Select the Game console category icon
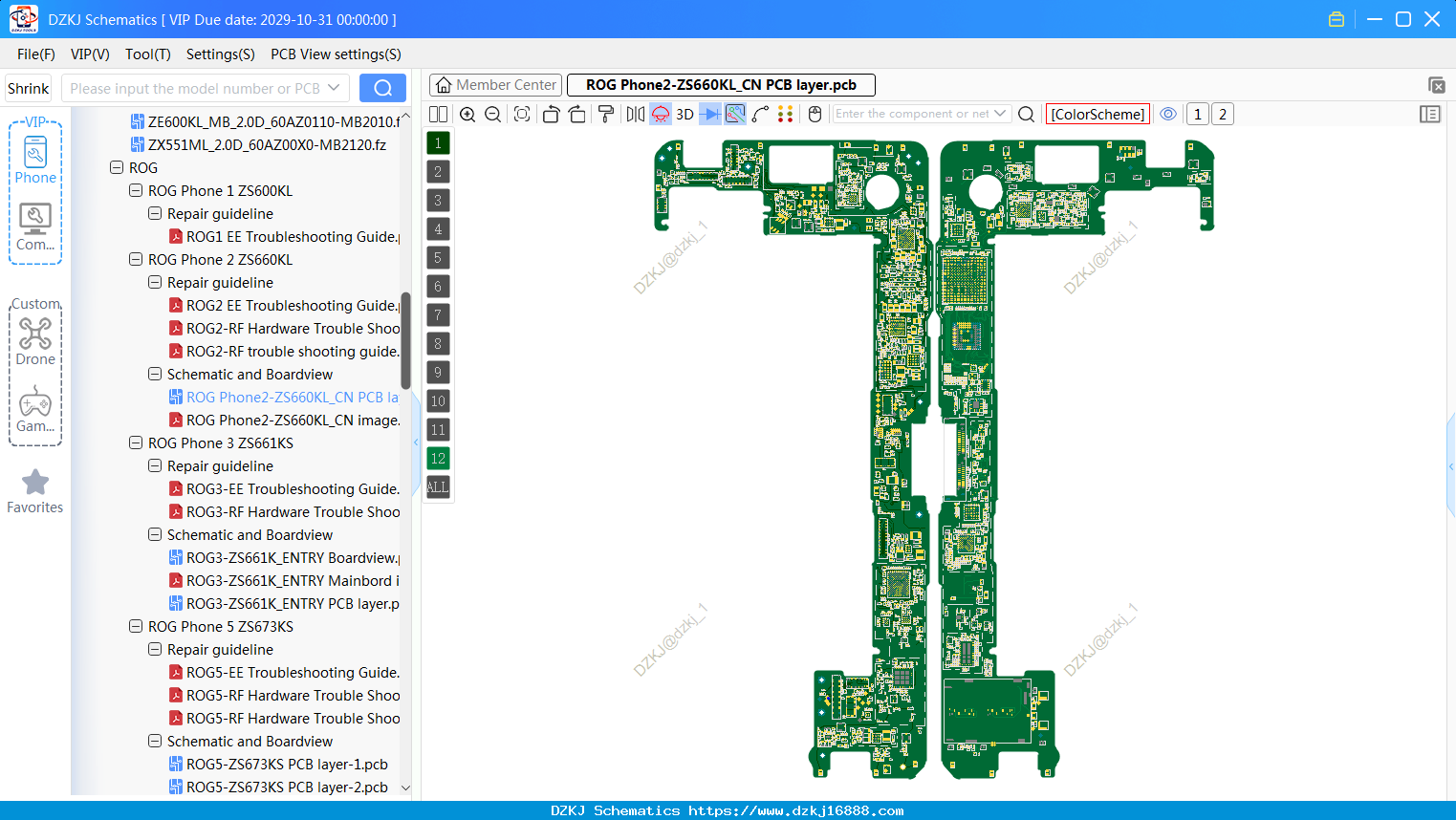Screen dimensions: 1456x820 point(35,409)
